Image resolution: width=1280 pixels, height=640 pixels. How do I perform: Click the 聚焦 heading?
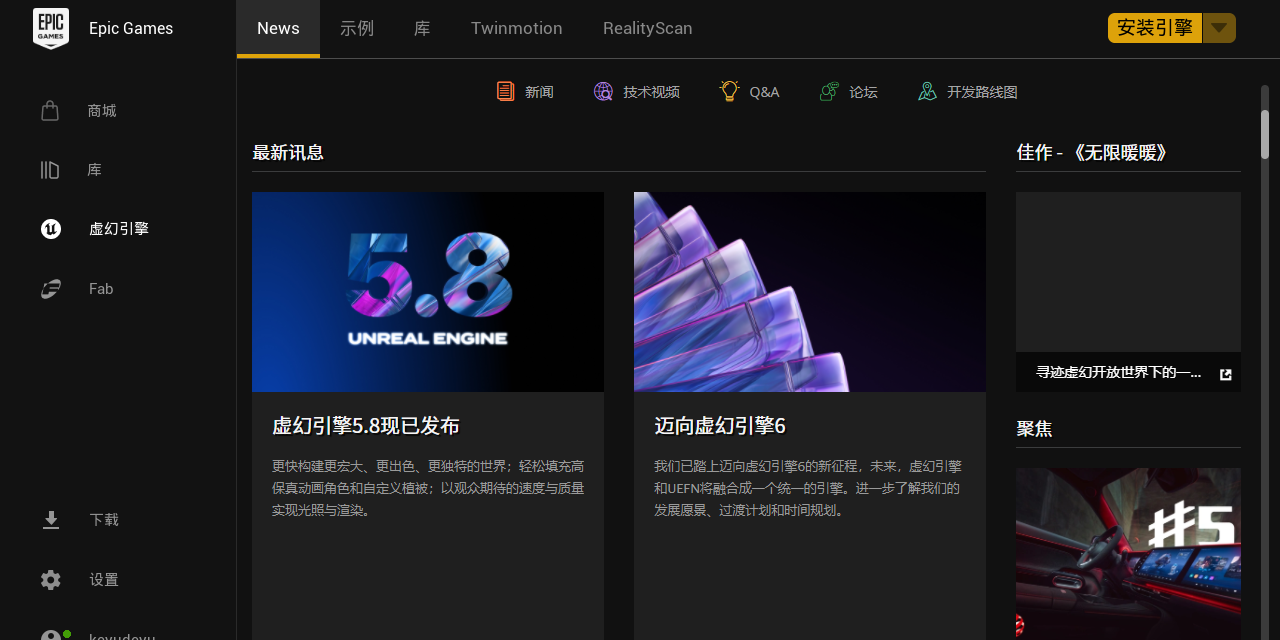pos(1034,429)
